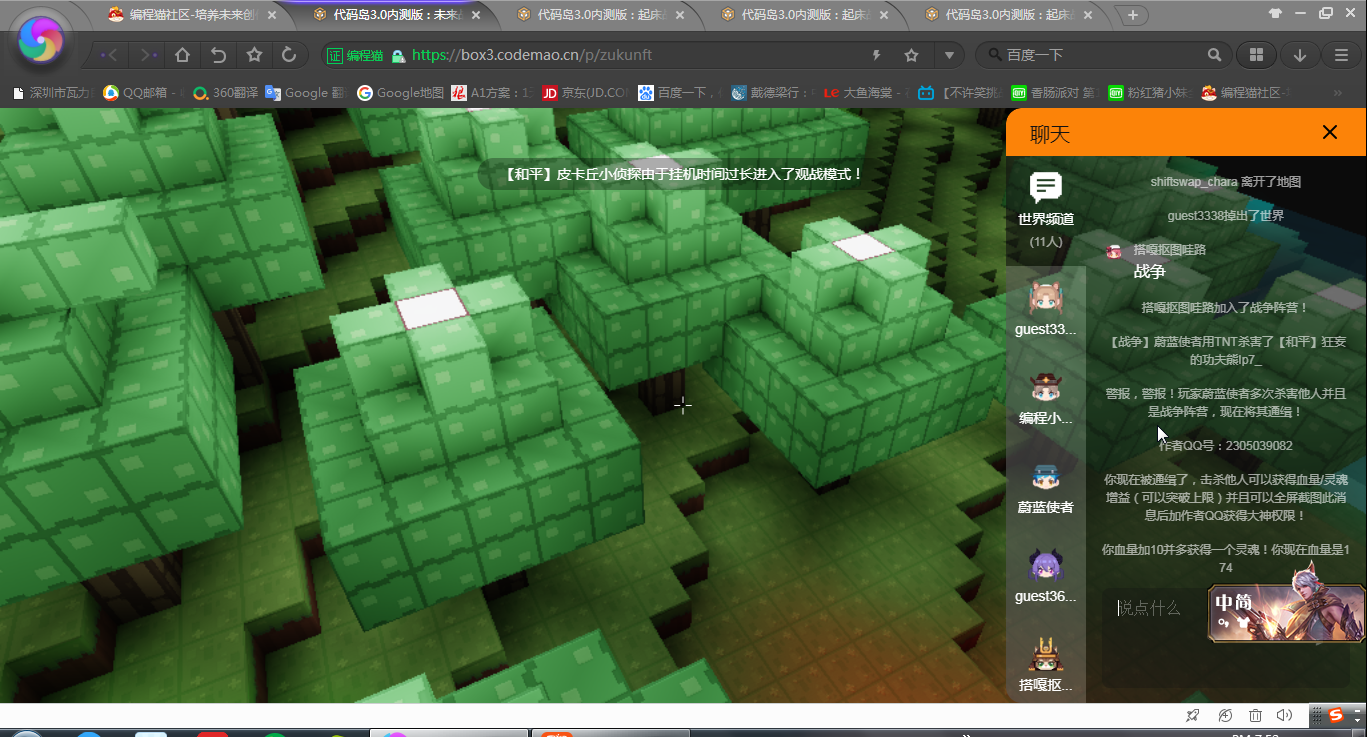
Task: Reload the current page
Action: [x=289, y=55]
